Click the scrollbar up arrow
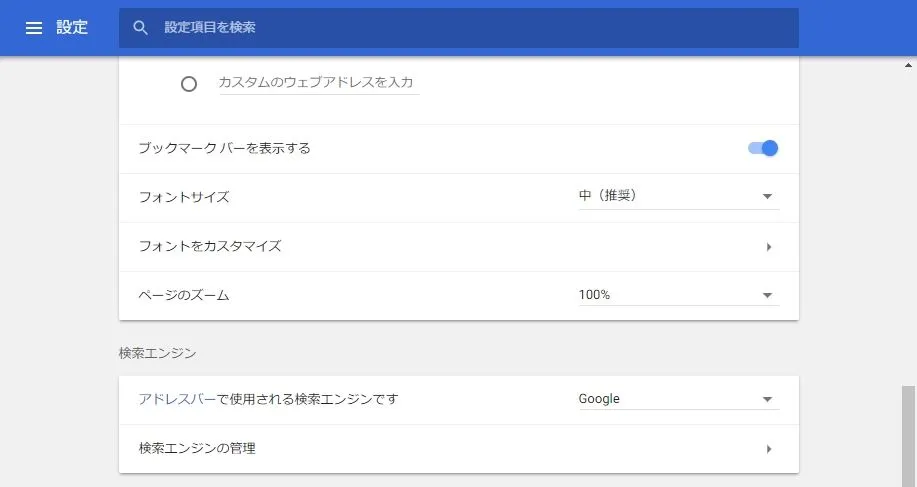The image size is (917, 487). [908, 65]
